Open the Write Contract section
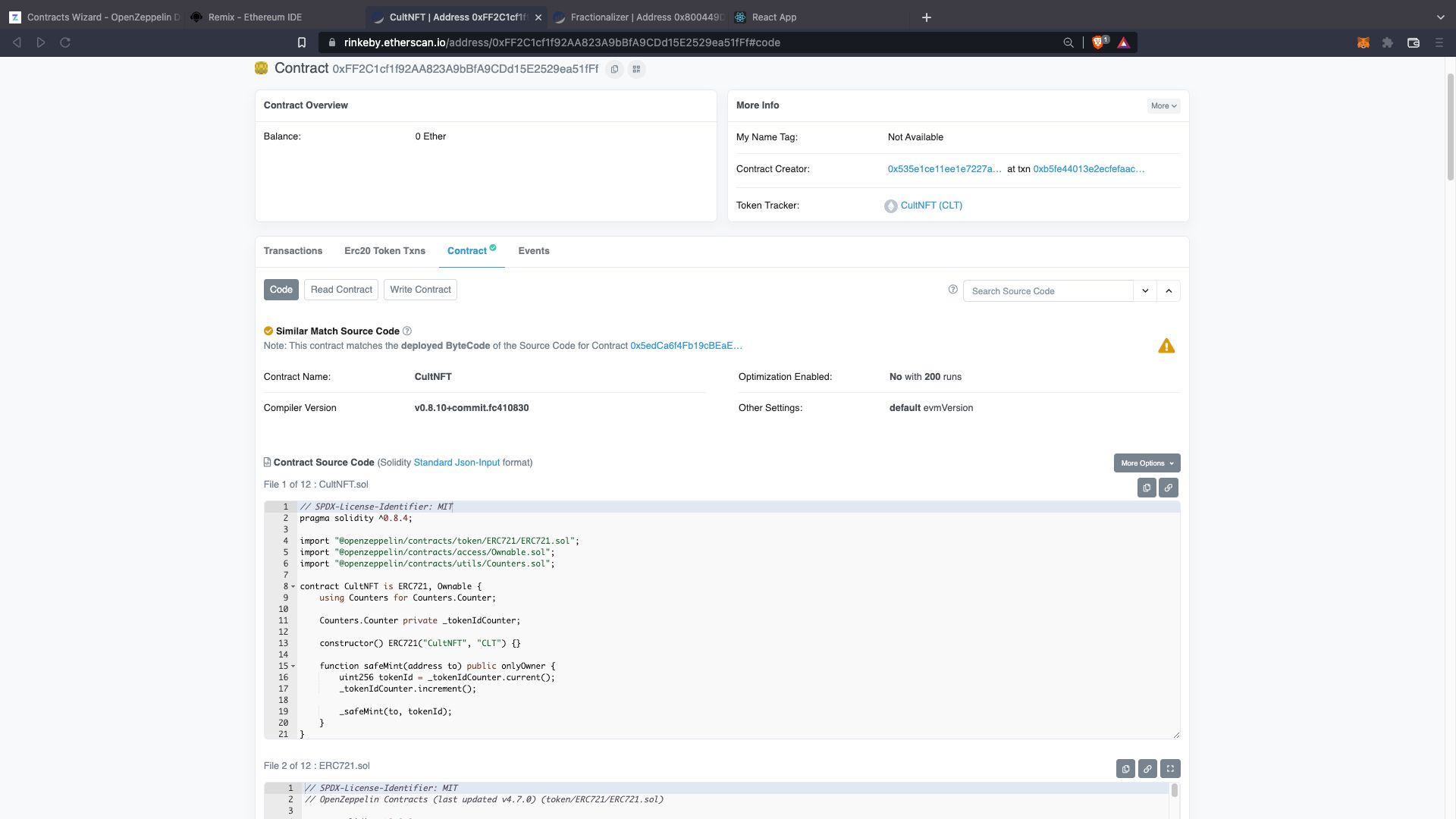Screen dimensions: 1456x819 tap(420, 290)
